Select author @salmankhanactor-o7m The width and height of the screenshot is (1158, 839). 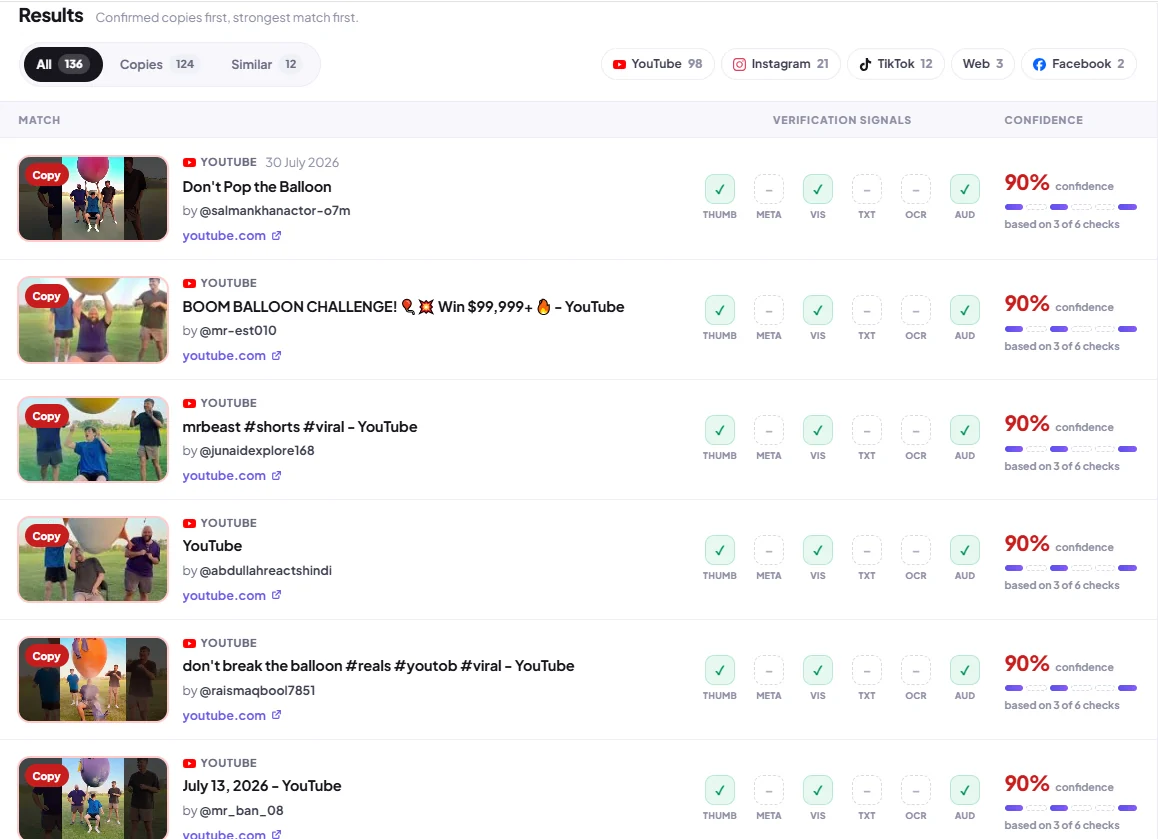click(275, 210)
